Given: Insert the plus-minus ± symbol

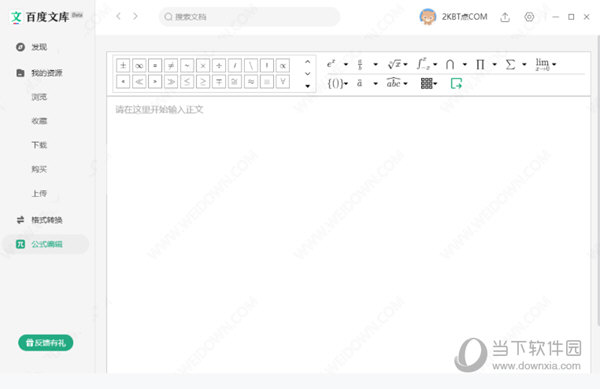Looking at the screenshot, I should (x=123, y=65).
